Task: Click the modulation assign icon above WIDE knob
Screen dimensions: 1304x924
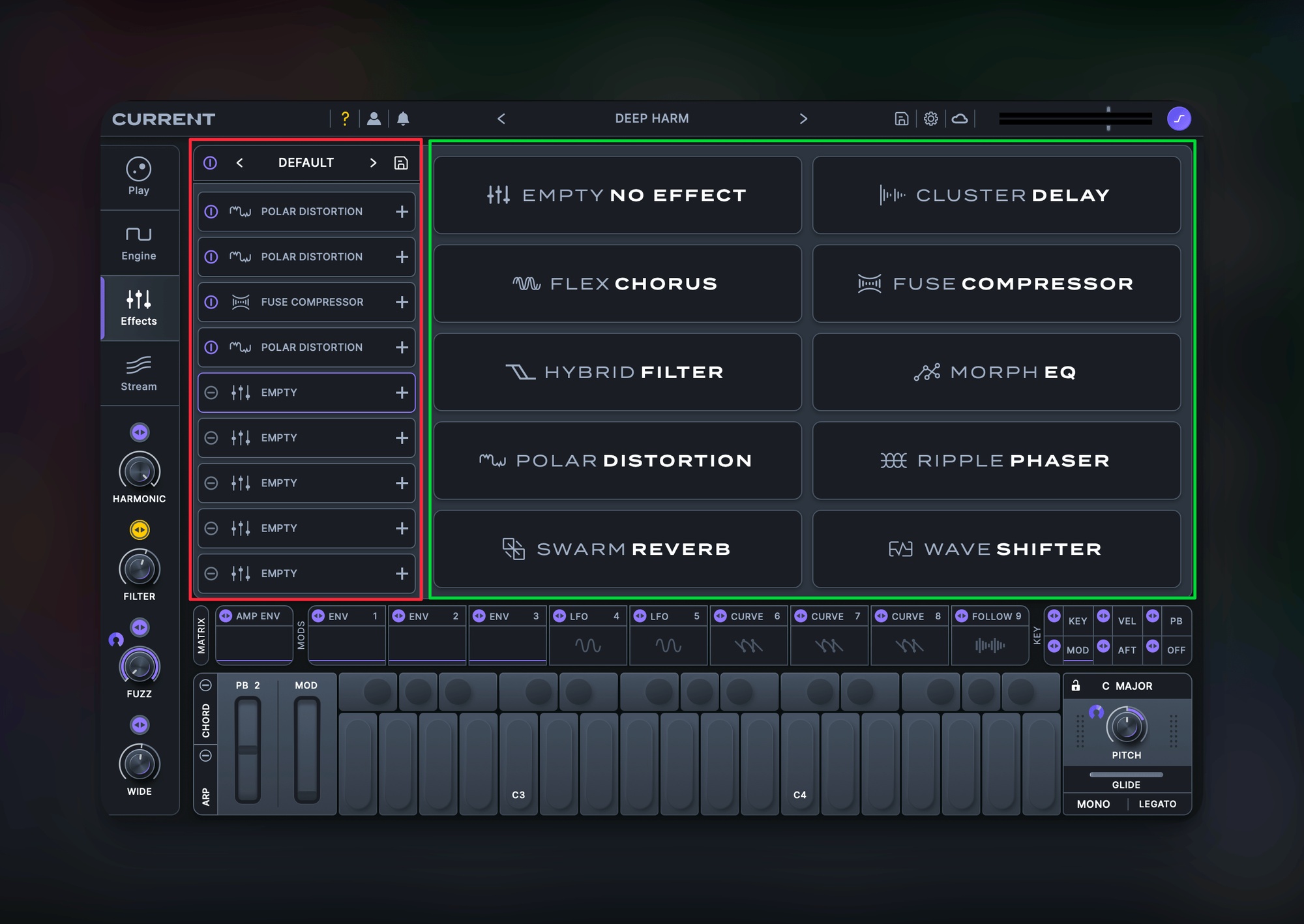Action: (140, 725)
